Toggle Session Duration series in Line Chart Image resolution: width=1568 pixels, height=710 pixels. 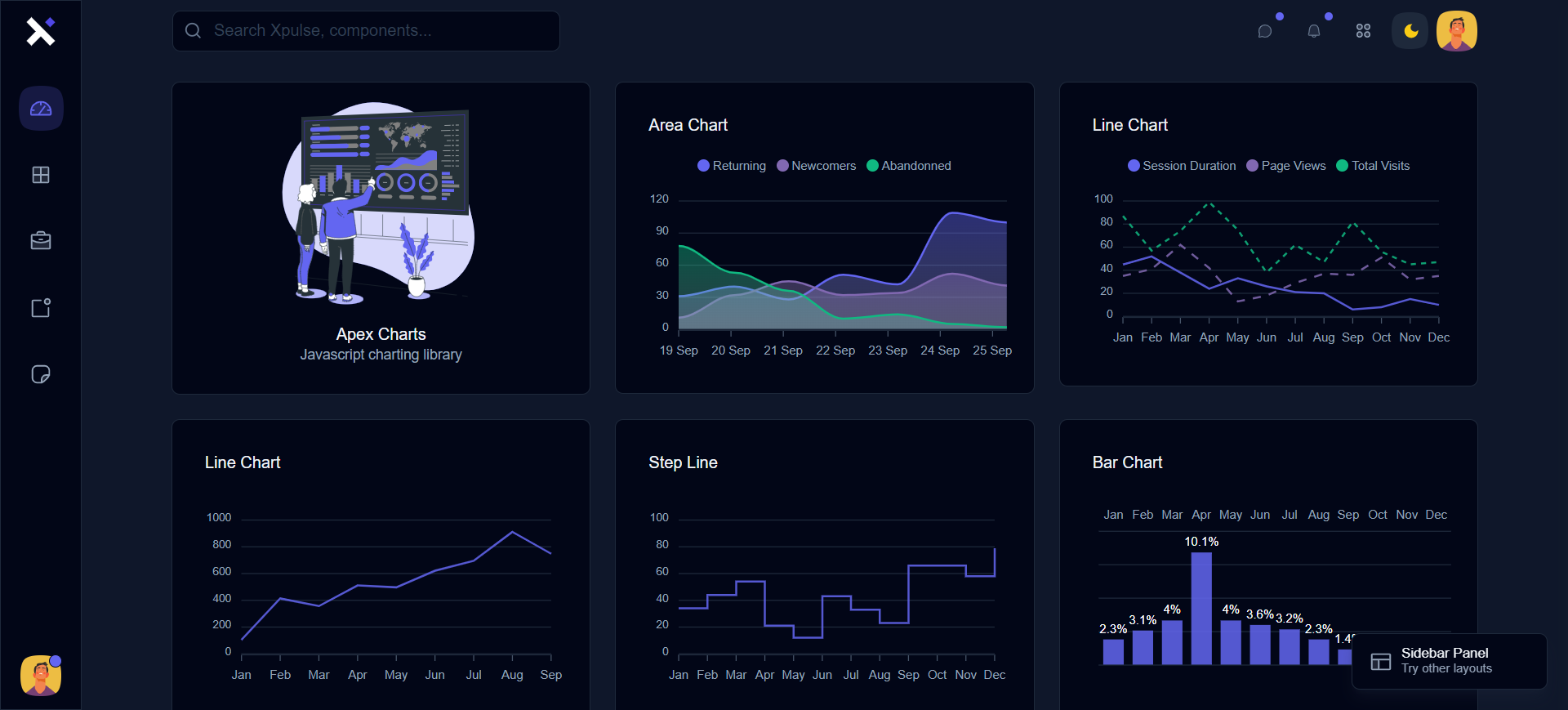1182,166
